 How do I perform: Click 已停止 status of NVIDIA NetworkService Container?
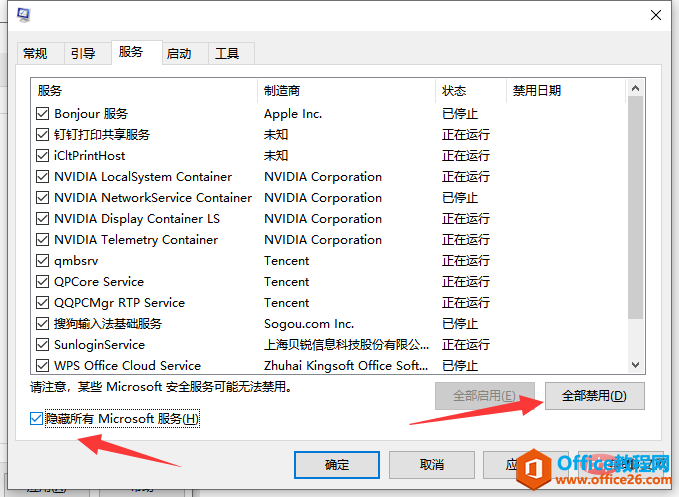(460, 198)
